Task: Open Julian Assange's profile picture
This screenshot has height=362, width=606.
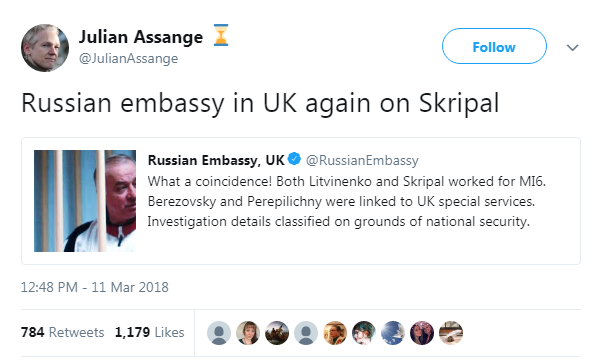Action: [45, 48]
